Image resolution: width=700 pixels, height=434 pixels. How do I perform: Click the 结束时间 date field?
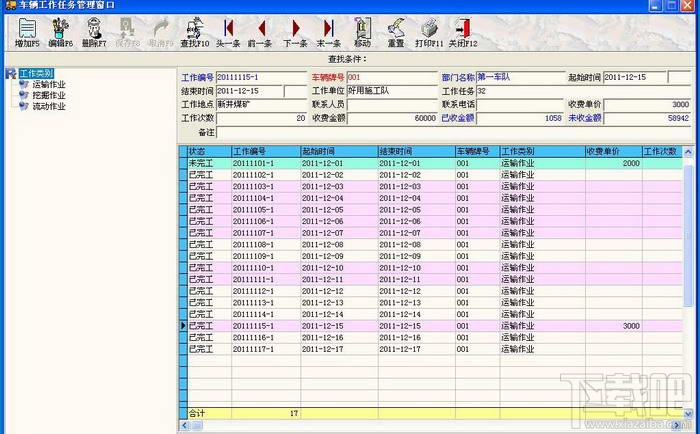pyautogui.click(x=250, y=91)
